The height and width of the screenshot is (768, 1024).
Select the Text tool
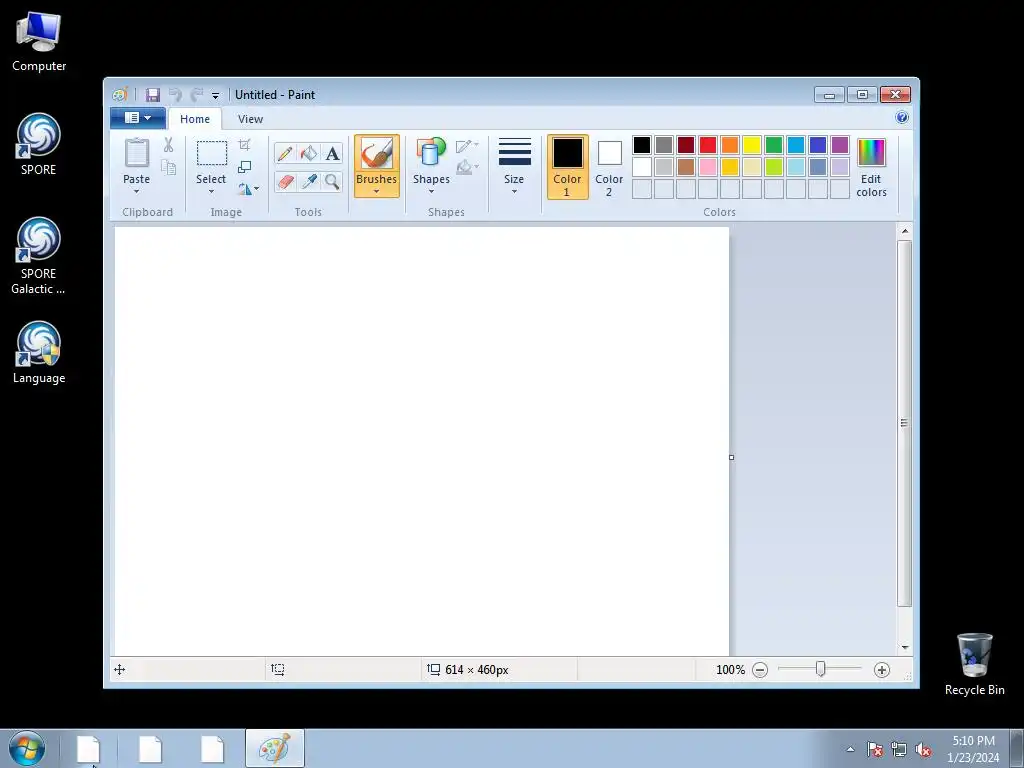(332, 153)
